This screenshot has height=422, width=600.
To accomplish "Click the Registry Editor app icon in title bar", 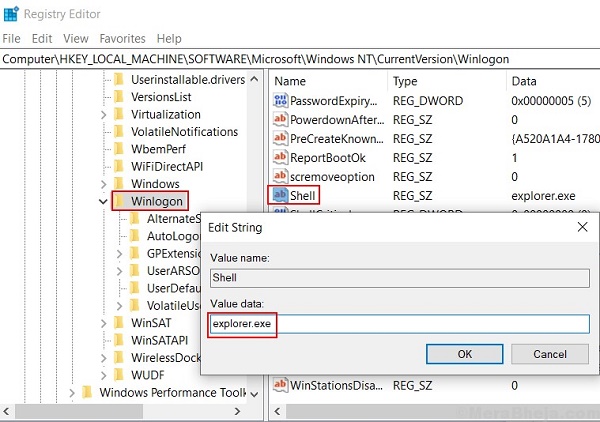I will click(11, 14).
